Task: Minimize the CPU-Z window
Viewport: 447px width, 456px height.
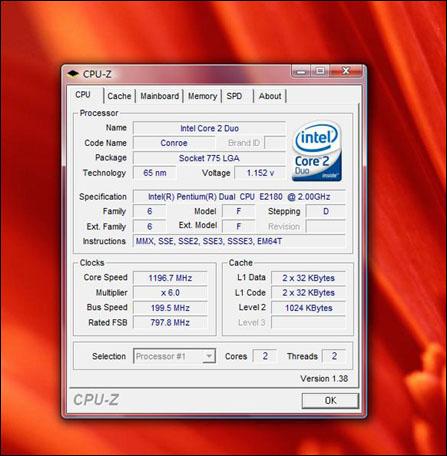Action: [x=301, y=71]
